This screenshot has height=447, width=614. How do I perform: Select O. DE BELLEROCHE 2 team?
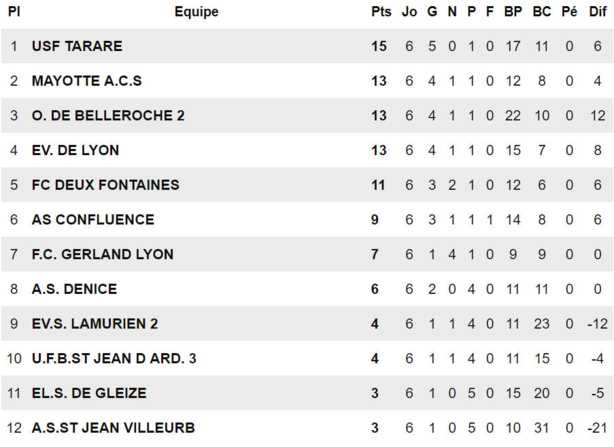pyautogui.click(x=108, y=116)
